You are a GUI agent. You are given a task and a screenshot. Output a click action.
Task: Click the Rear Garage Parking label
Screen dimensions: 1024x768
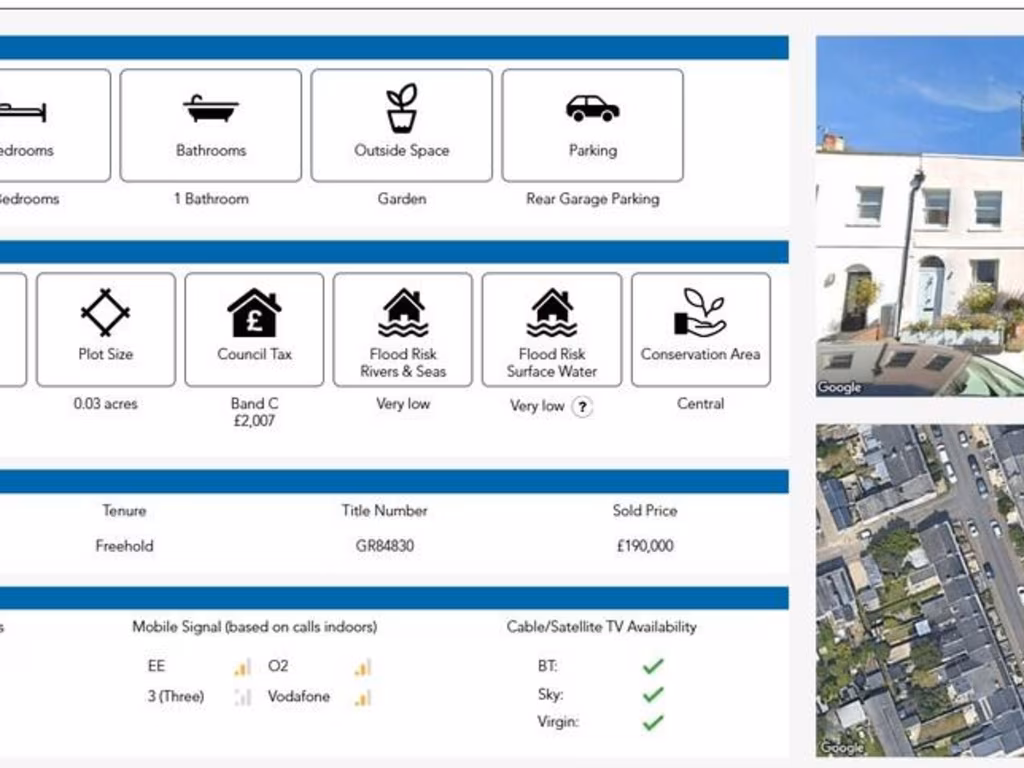[x=592, y=199]
